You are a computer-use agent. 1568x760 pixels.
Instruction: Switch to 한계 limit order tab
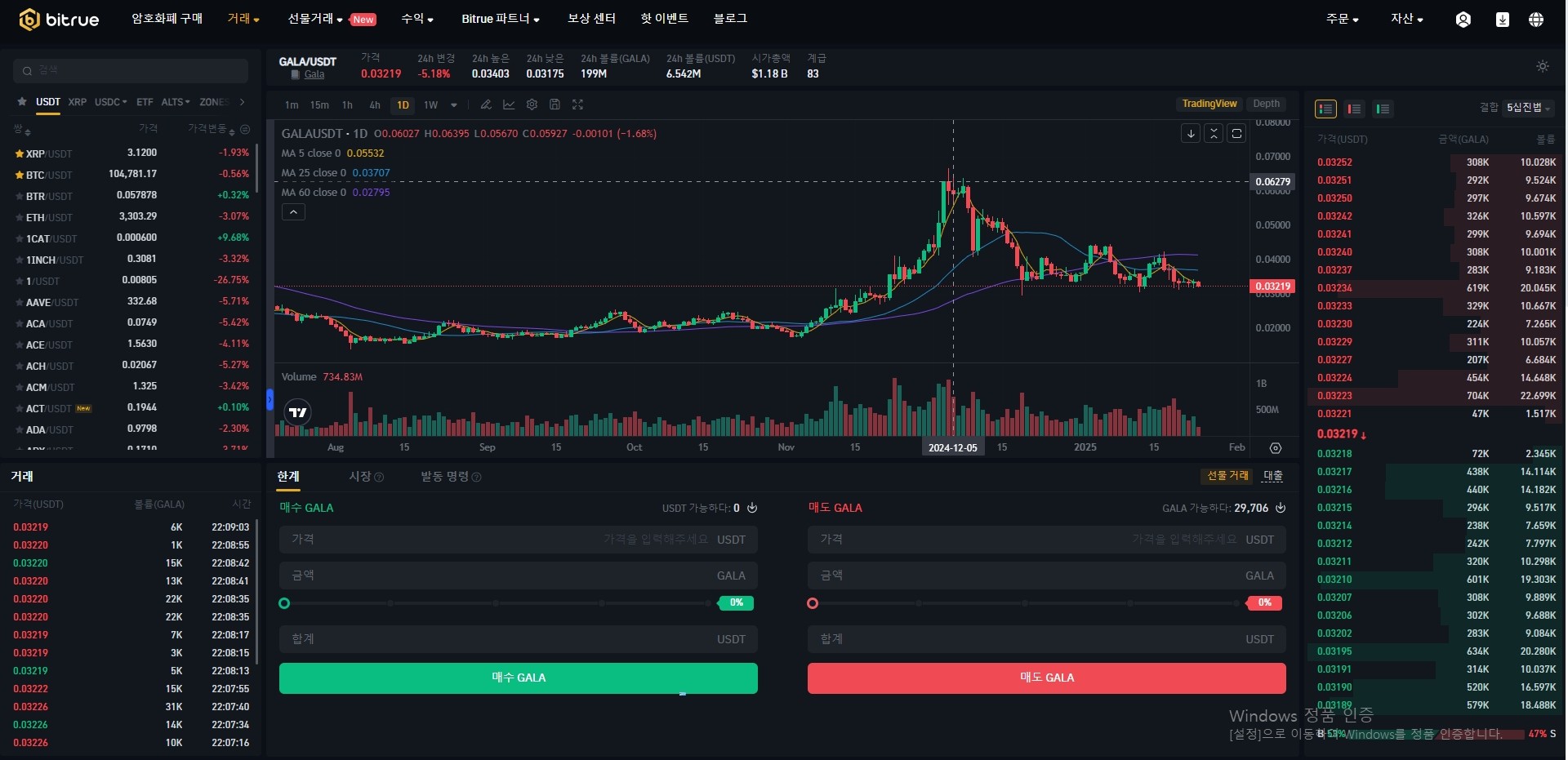tap(288, 477)
